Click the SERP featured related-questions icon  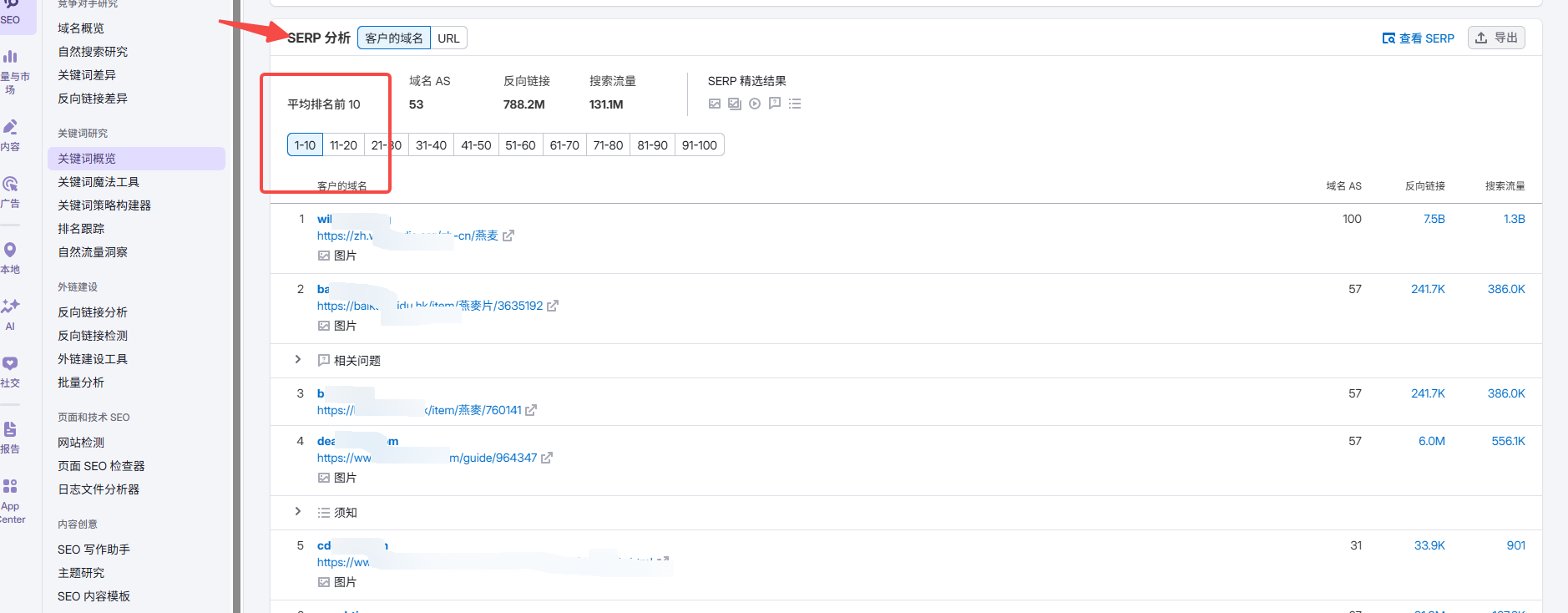coord(775,104)
